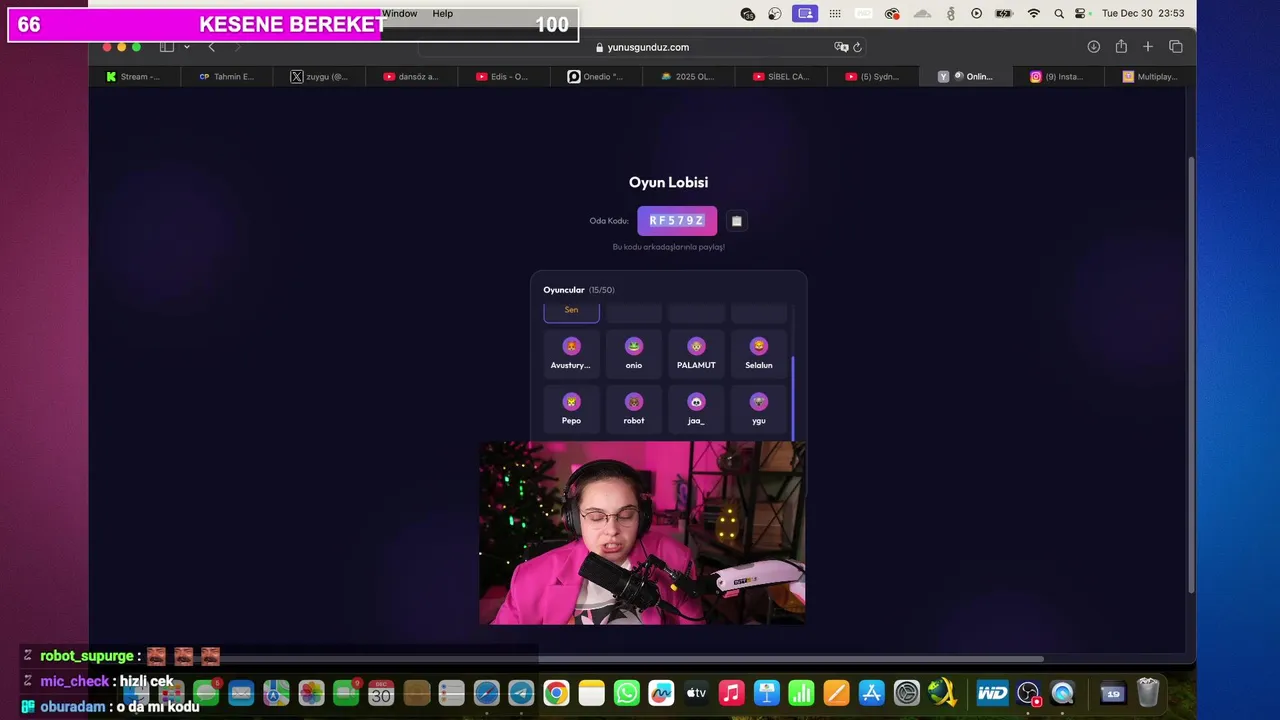
Task: Switch to the 'Multiplay...' tab
Action: pos(1150,77)
